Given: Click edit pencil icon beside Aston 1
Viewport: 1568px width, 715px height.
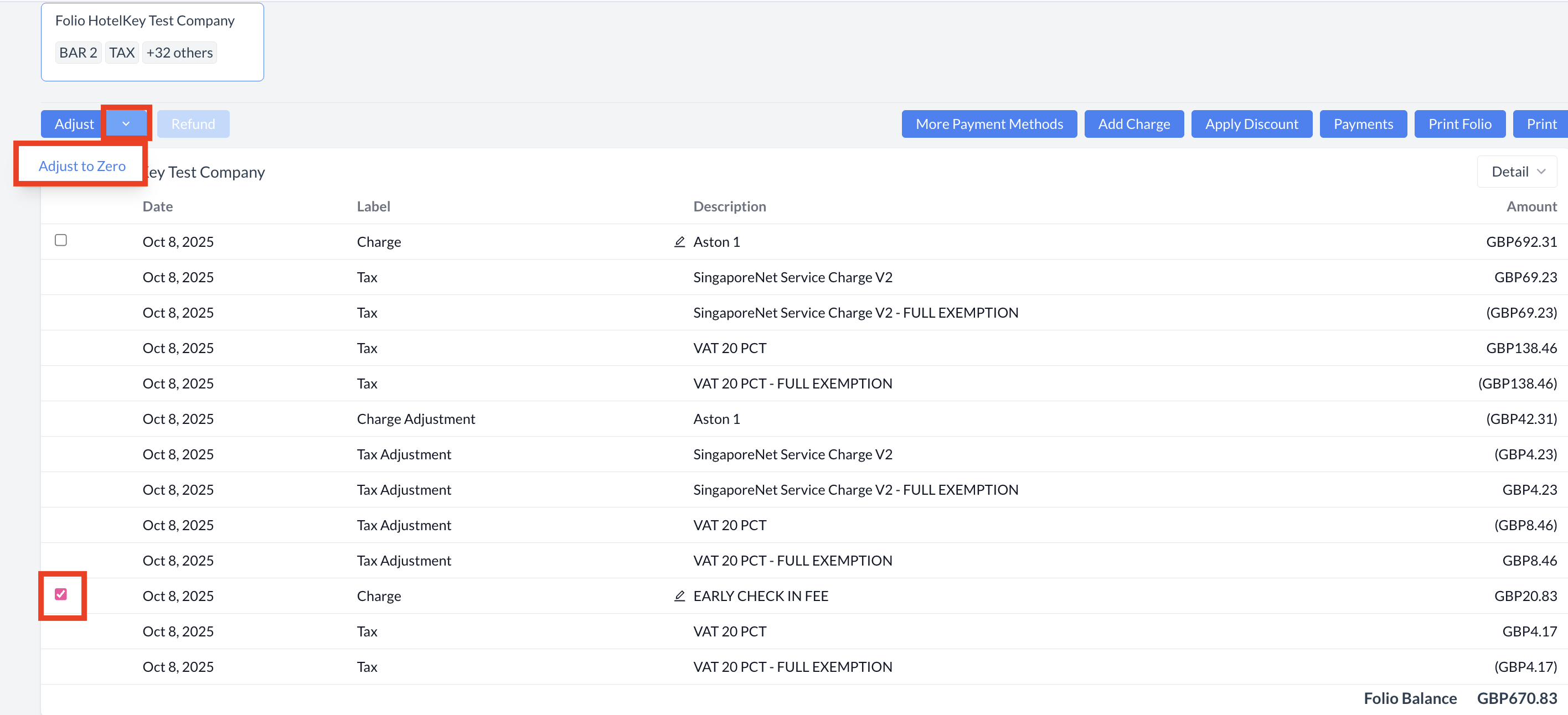Looking at the screenshot, I should (x=679, y=242).
